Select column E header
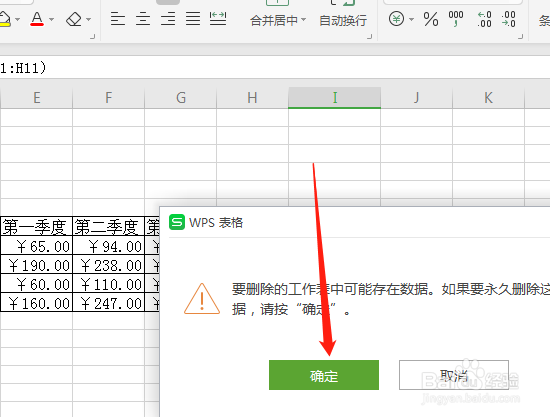Viewport: 550px width, 417px height. [x=37, y=97]
